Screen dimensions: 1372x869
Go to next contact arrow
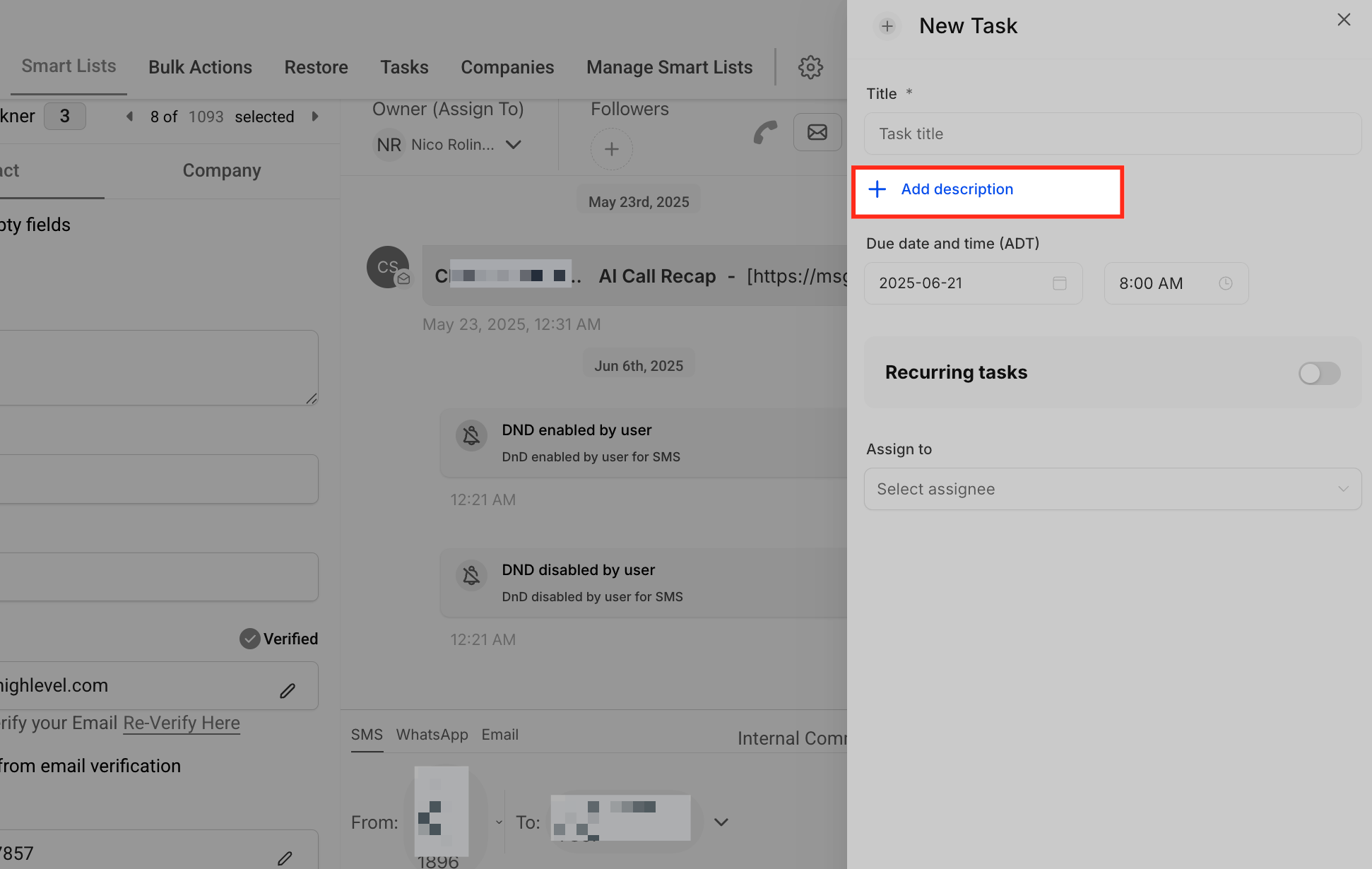pos(315,117)
